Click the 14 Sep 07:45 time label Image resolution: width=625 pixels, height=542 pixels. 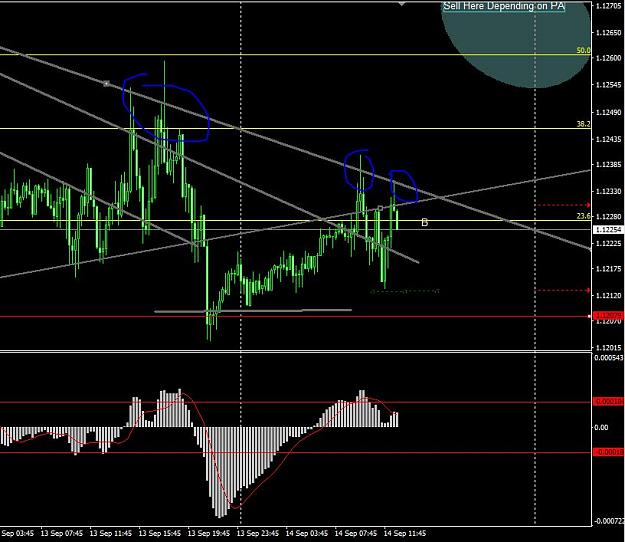tap(356, 533)
